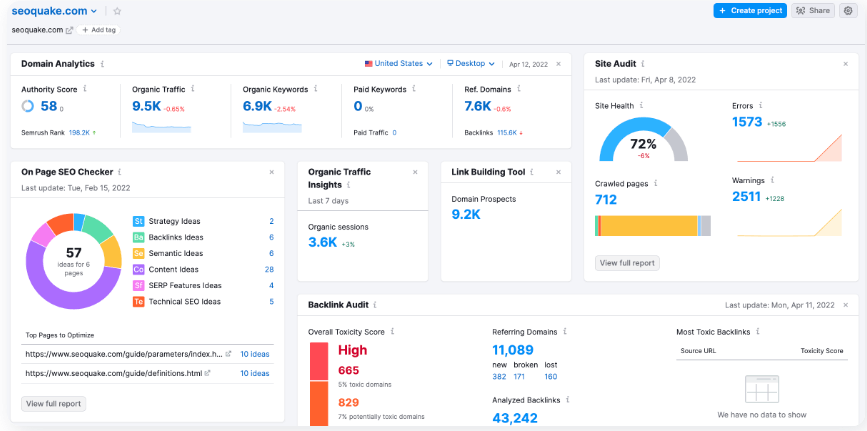Open the Desktop device dropdown
Image resolution: width=867 pixels, height=431 pixels.
coord(471,64)
